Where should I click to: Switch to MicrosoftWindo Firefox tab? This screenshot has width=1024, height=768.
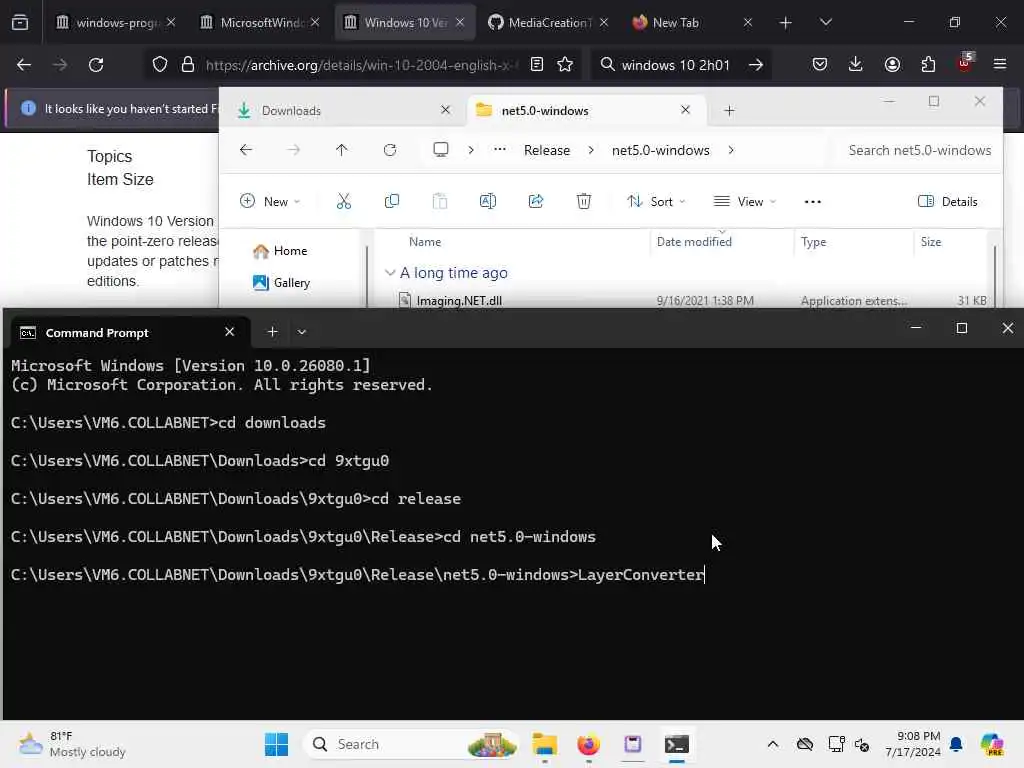[x=260, y=22]
